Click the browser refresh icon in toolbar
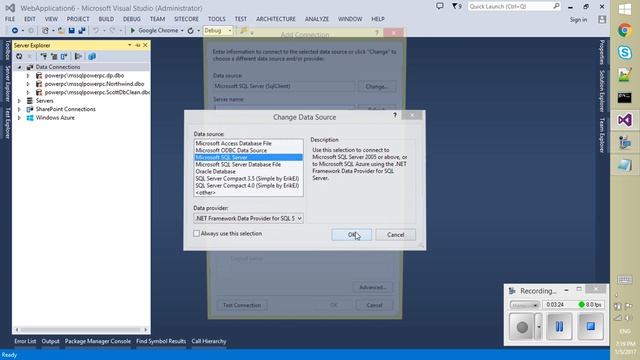Image resolution: width=640 pixels, height=360 pixels. click(x=190, y=31)
